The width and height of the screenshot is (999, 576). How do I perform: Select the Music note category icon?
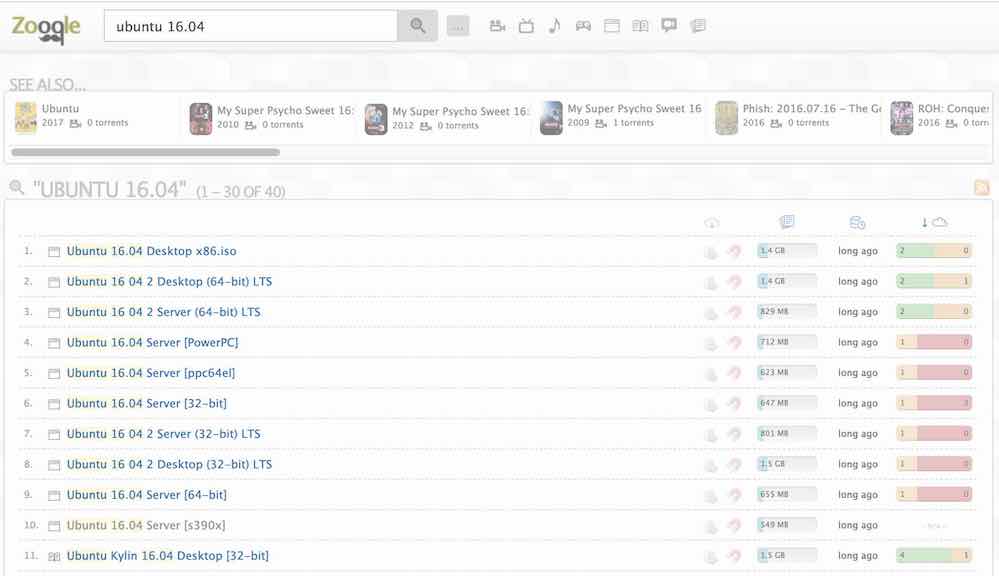(555, 26)
